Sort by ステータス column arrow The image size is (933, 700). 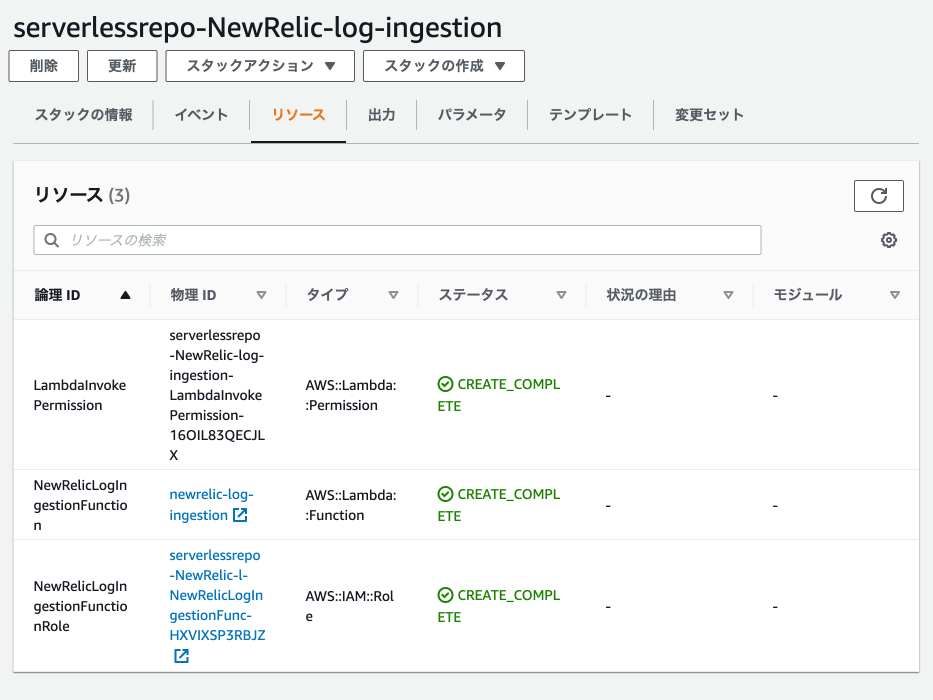point(561,295)
